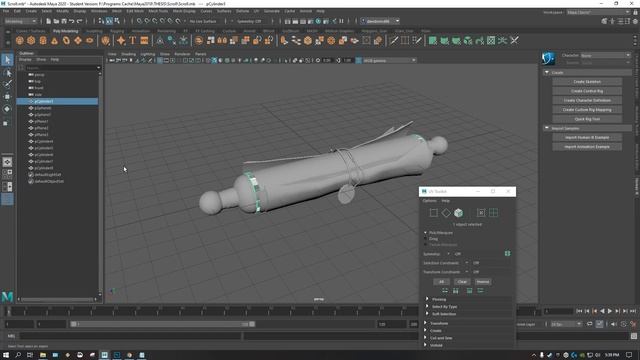Jump to the start of playback range
This screenshot has height=360, width=640.
(x=579, y=311)
